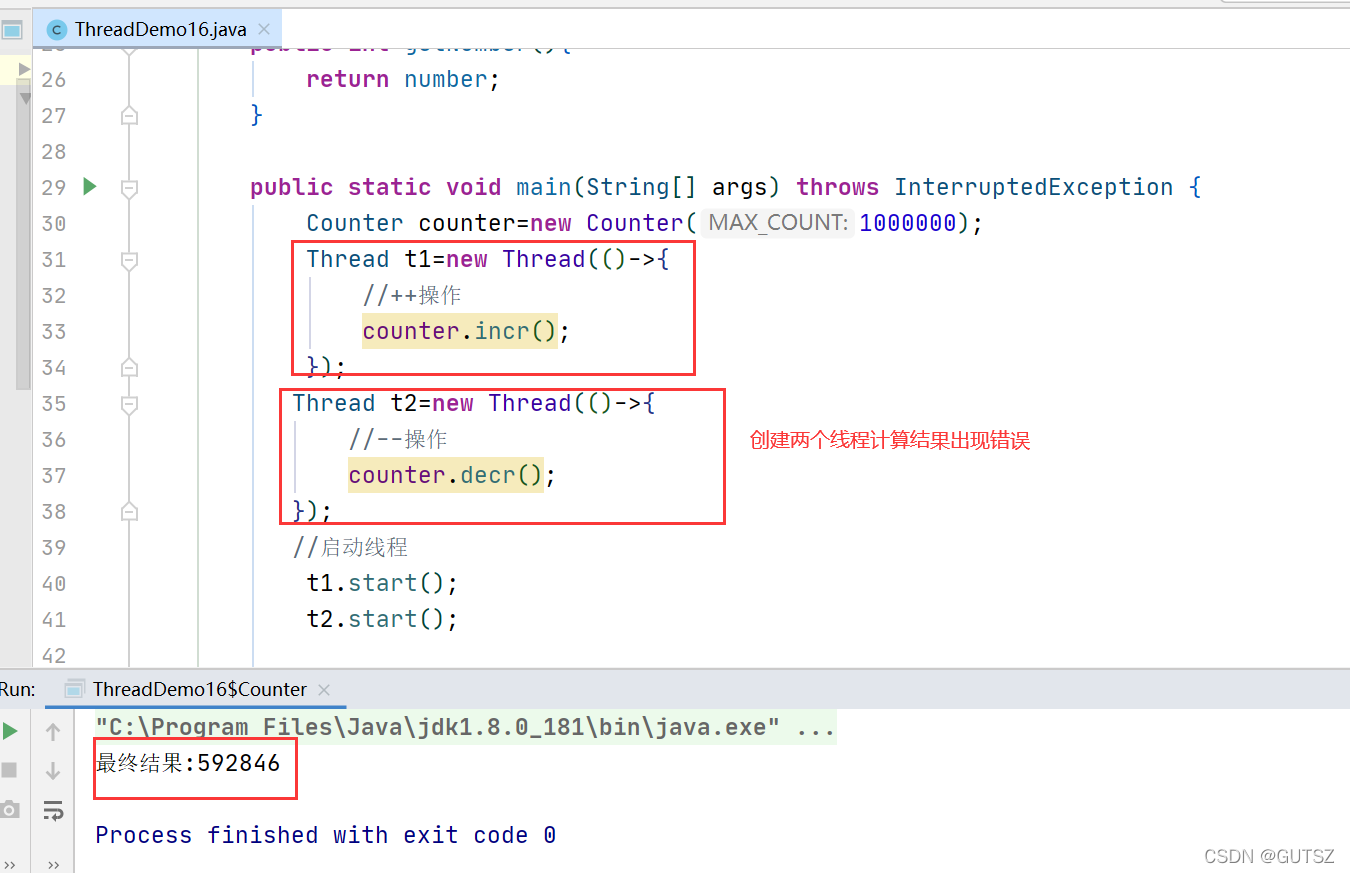Select the ThreadDemo16.java editor tab

160,29
